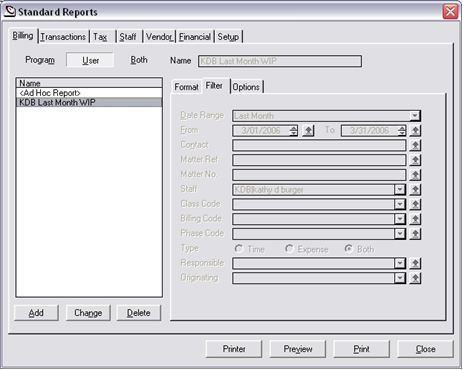Click the lookup icon for Responsible field
The width and height of the screenshot is (463, 370).
(x=415, y=263)
